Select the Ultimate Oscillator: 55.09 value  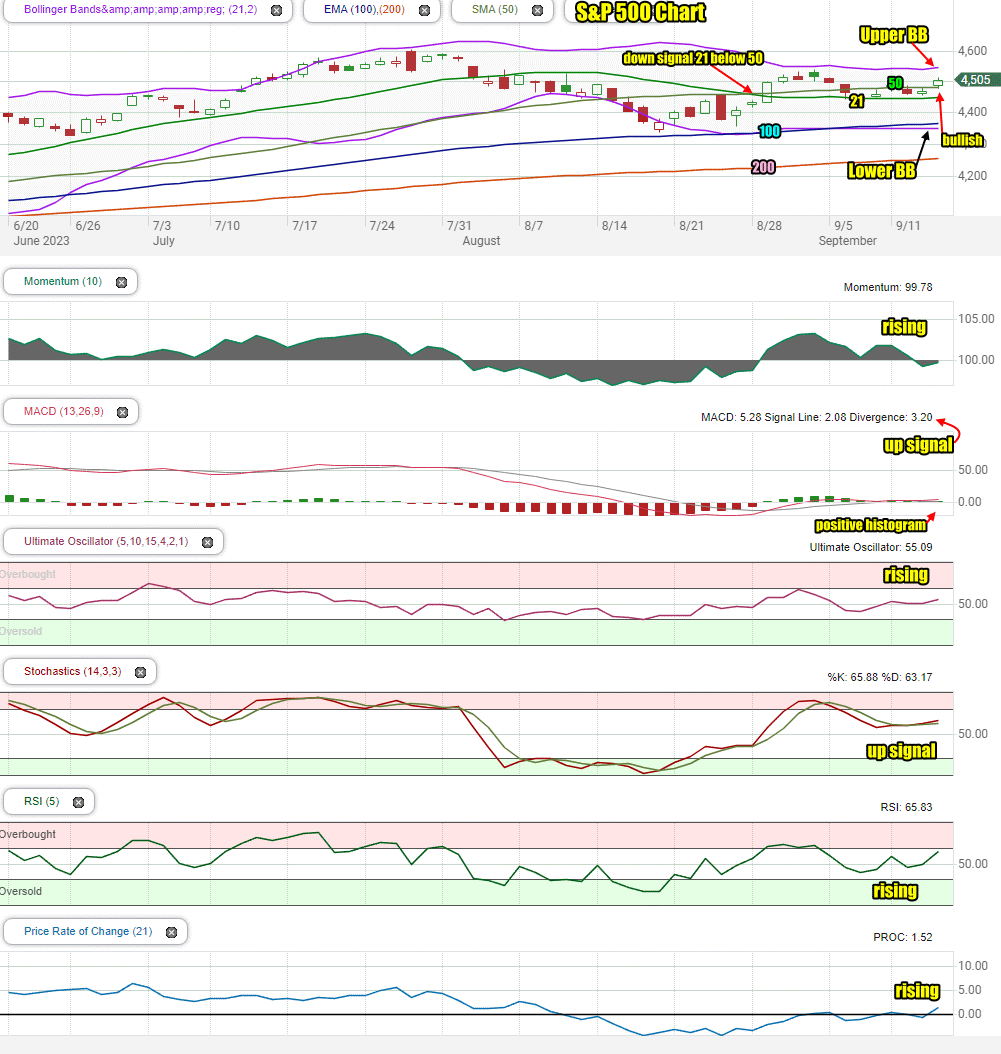(871, 547)
